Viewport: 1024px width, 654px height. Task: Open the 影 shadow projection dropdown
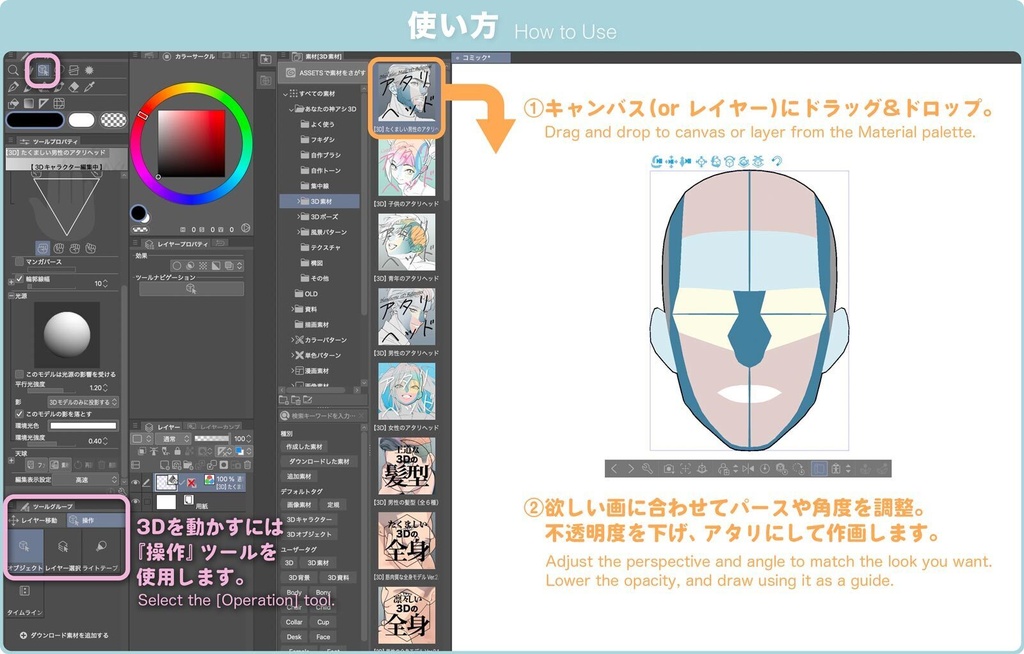(x=83, y=402)
